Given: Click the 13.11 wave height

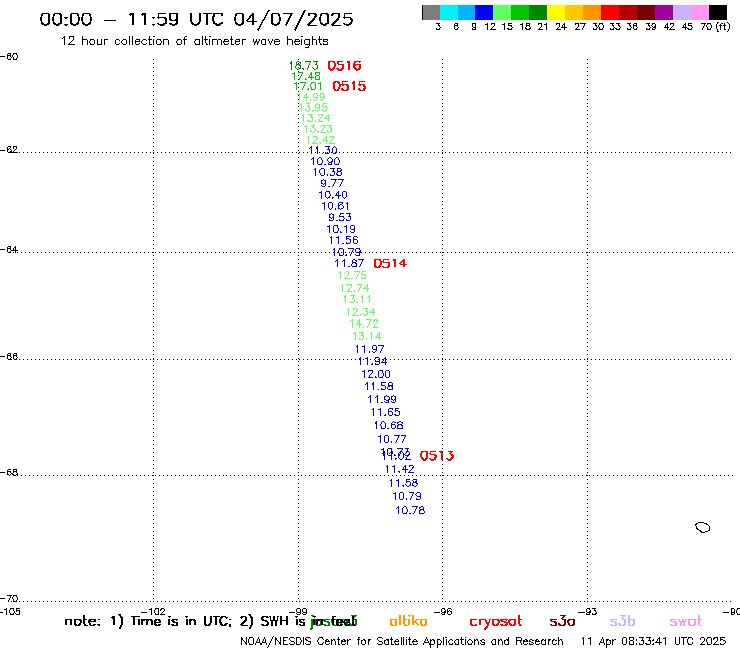Looking at the screenshot, I should [x=357, y=299].
